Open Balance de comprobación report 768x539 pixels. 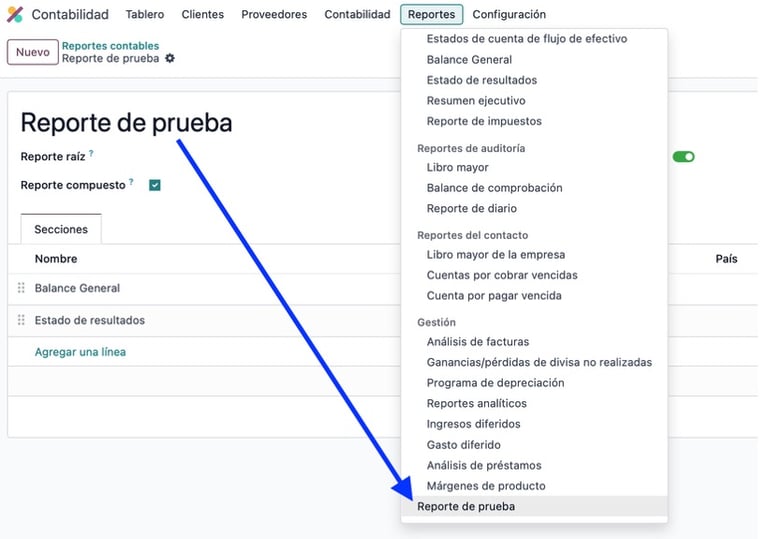[494, 188]
